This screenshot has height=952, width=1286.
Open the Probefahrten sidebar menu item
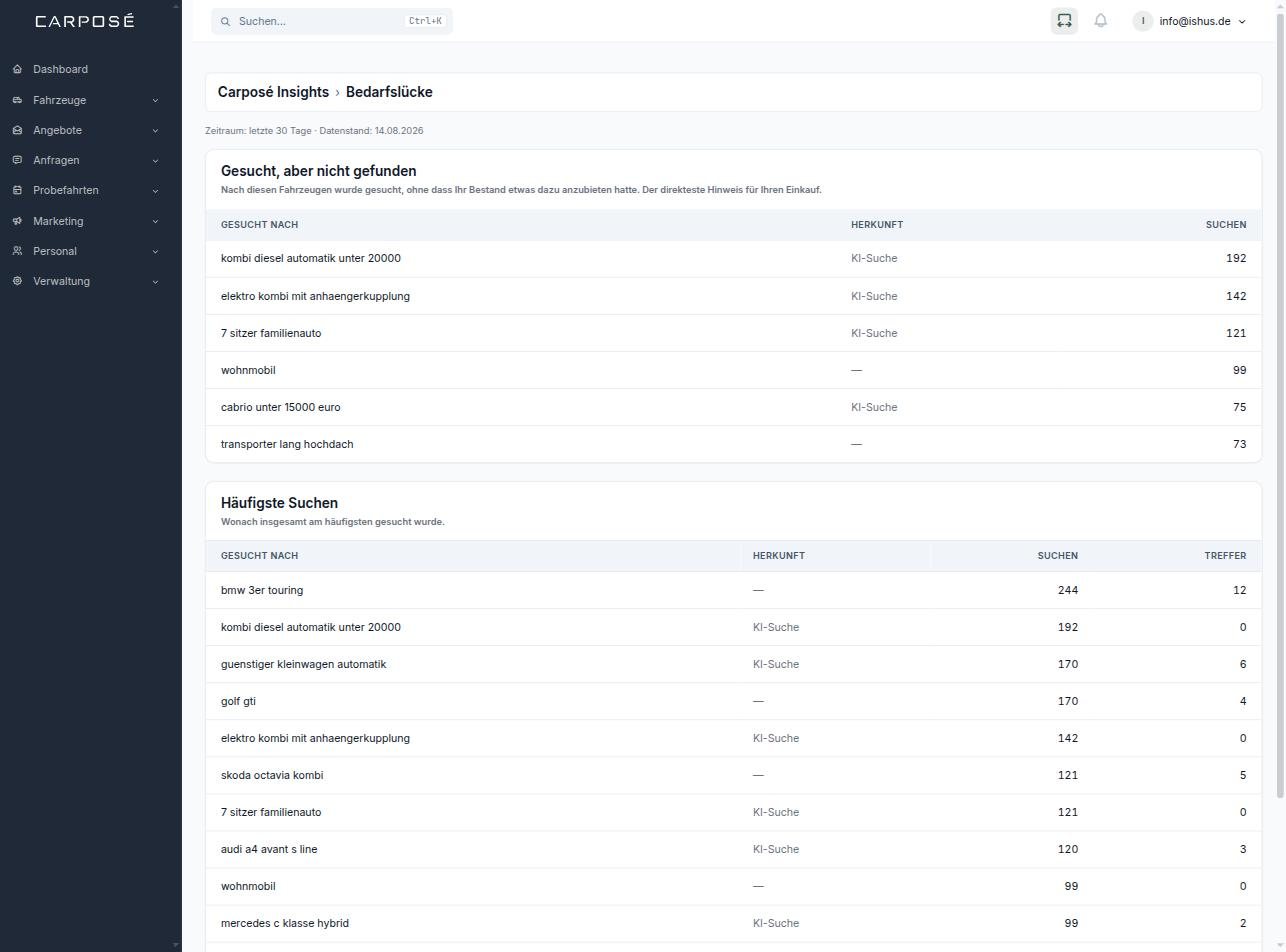click(86, 190)
